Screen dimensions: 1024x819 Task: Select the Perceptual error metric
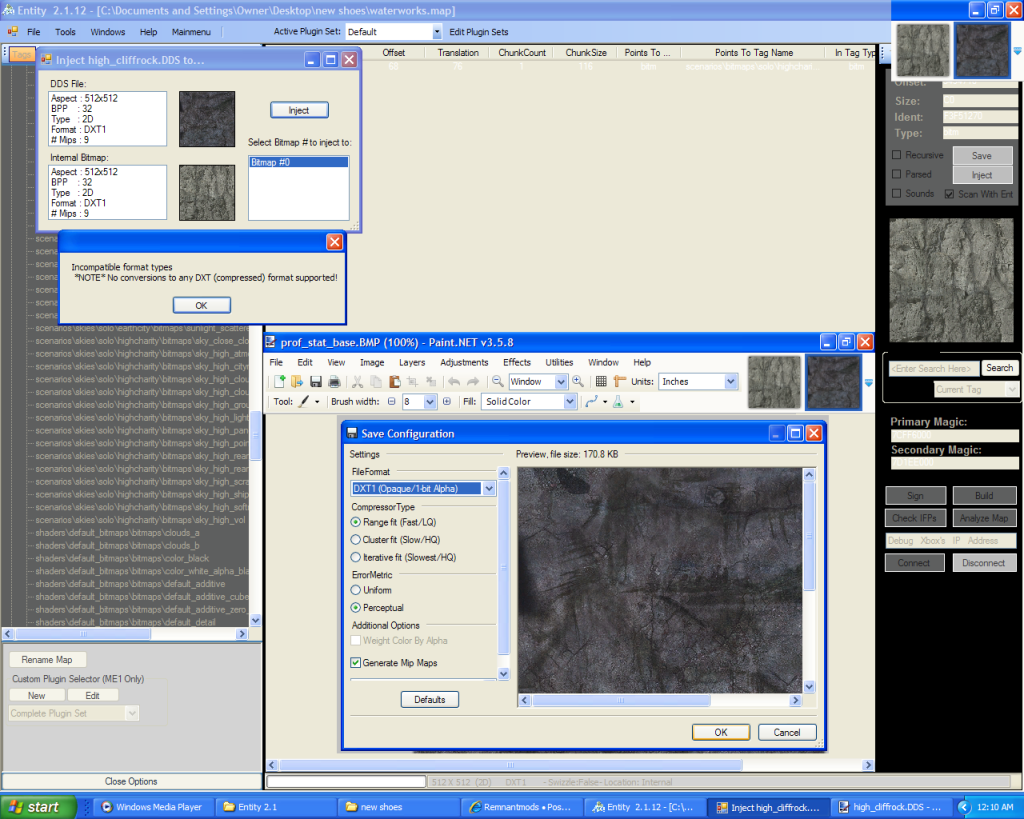tap(355, 608)
